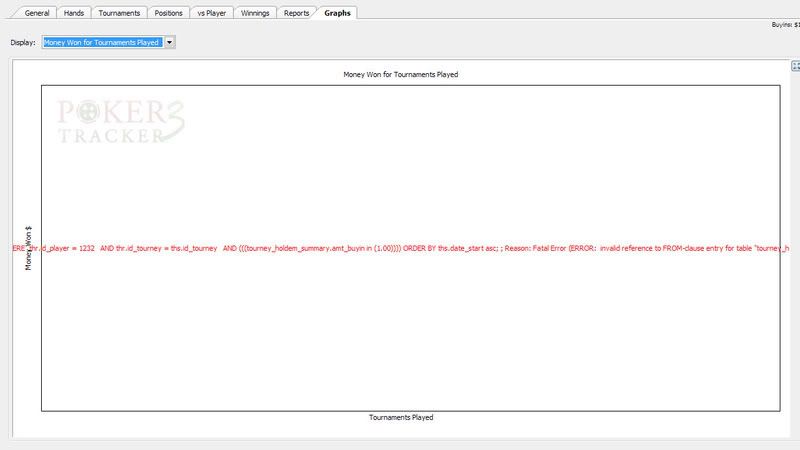This screenshot has width=800, height=450.
Task: Open the Display dropdown arrow
Action: (169, 43)
